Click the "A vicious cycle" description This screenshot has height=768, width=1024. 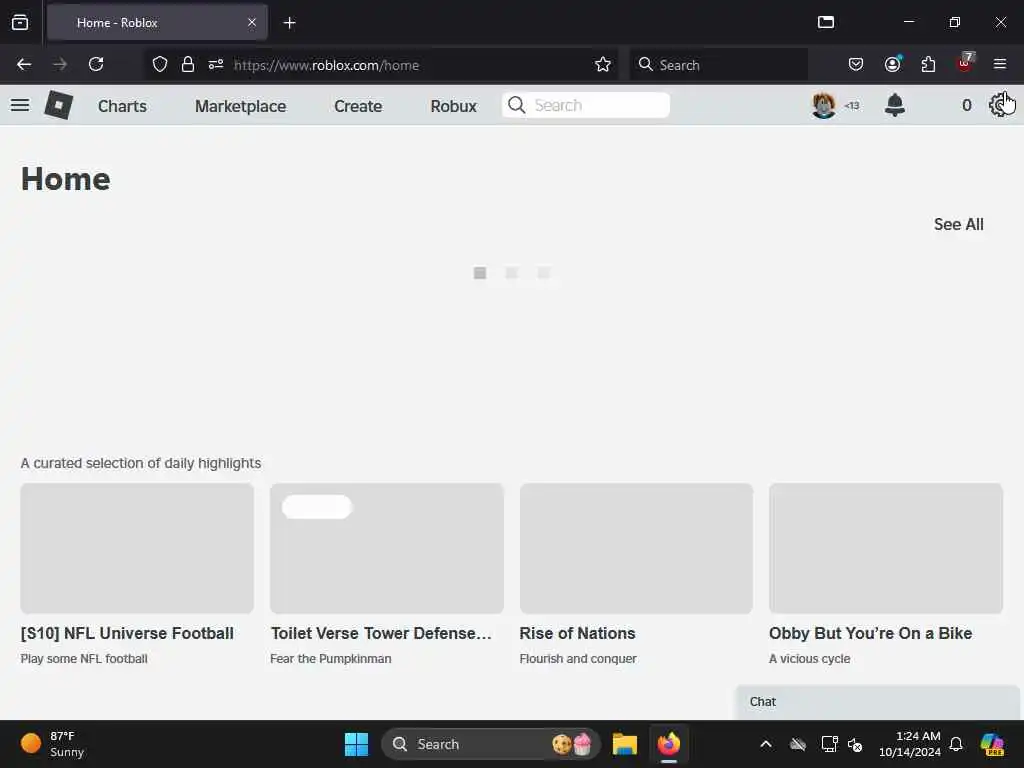point(810,659)
